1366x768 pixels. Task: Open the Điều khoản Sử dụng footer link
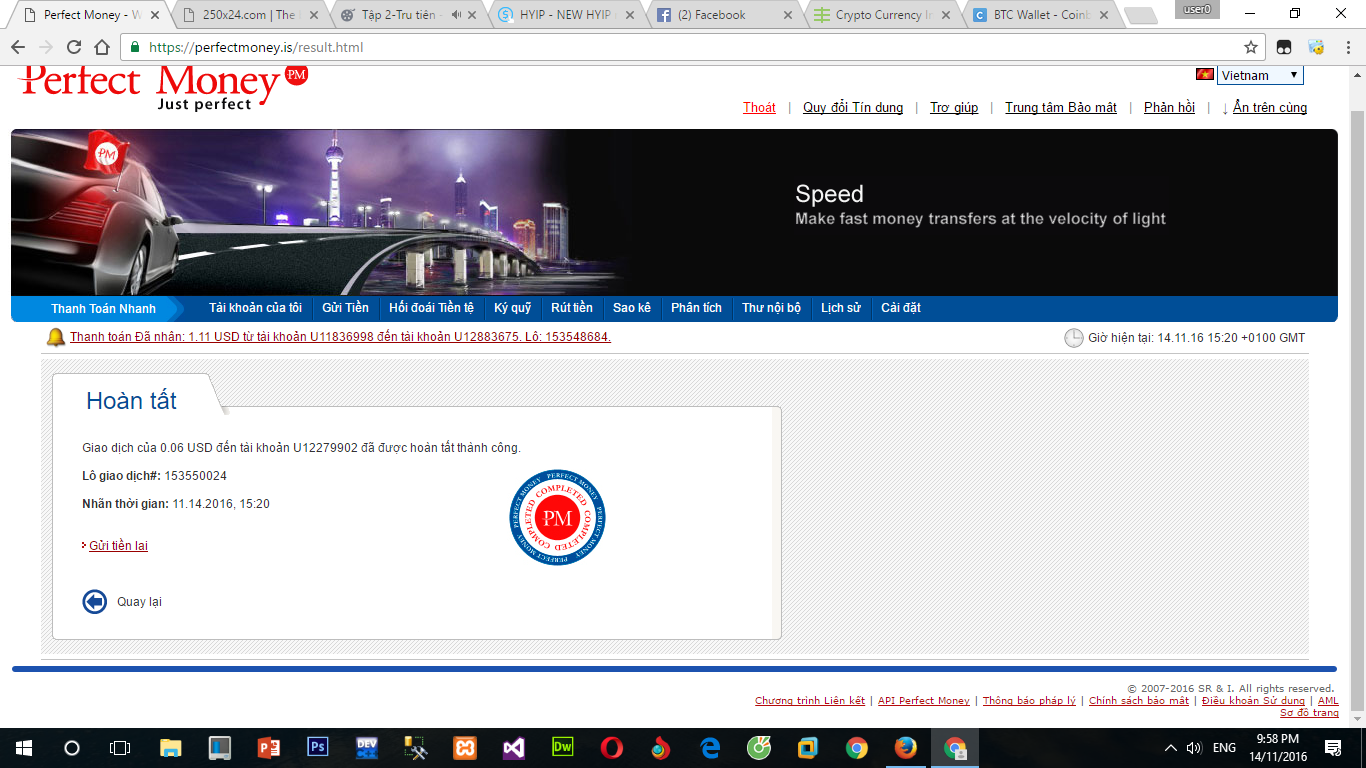point(1253,701)
